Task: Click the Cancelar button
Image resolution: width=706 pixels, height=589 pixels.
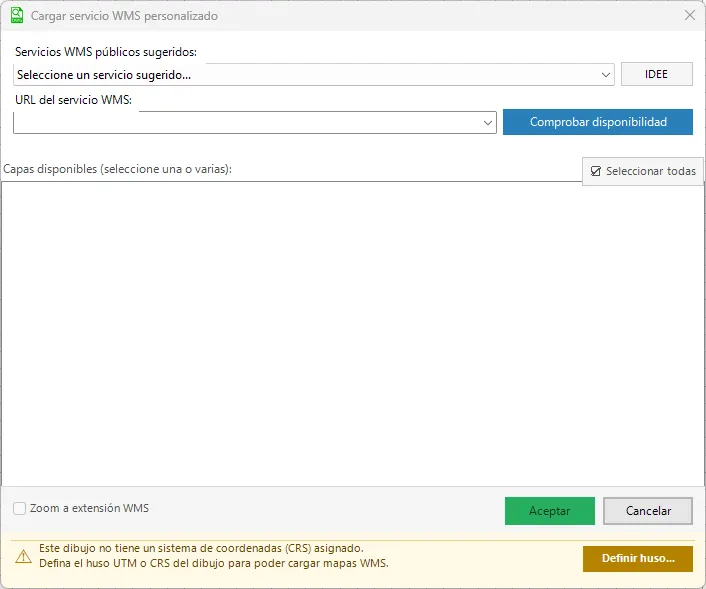Action: (648, 511)
